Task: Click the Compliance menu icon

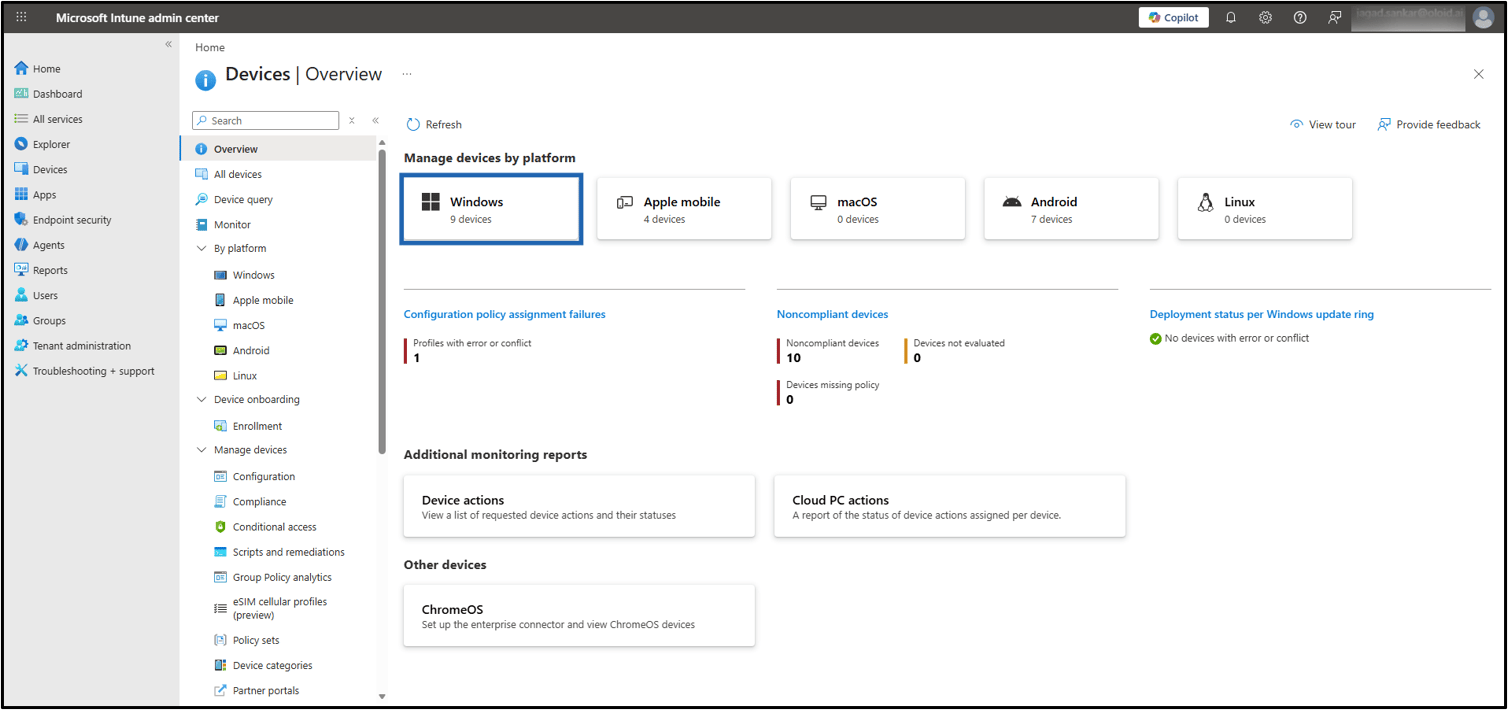Action: pyautogui.click(x=221, y=502)
